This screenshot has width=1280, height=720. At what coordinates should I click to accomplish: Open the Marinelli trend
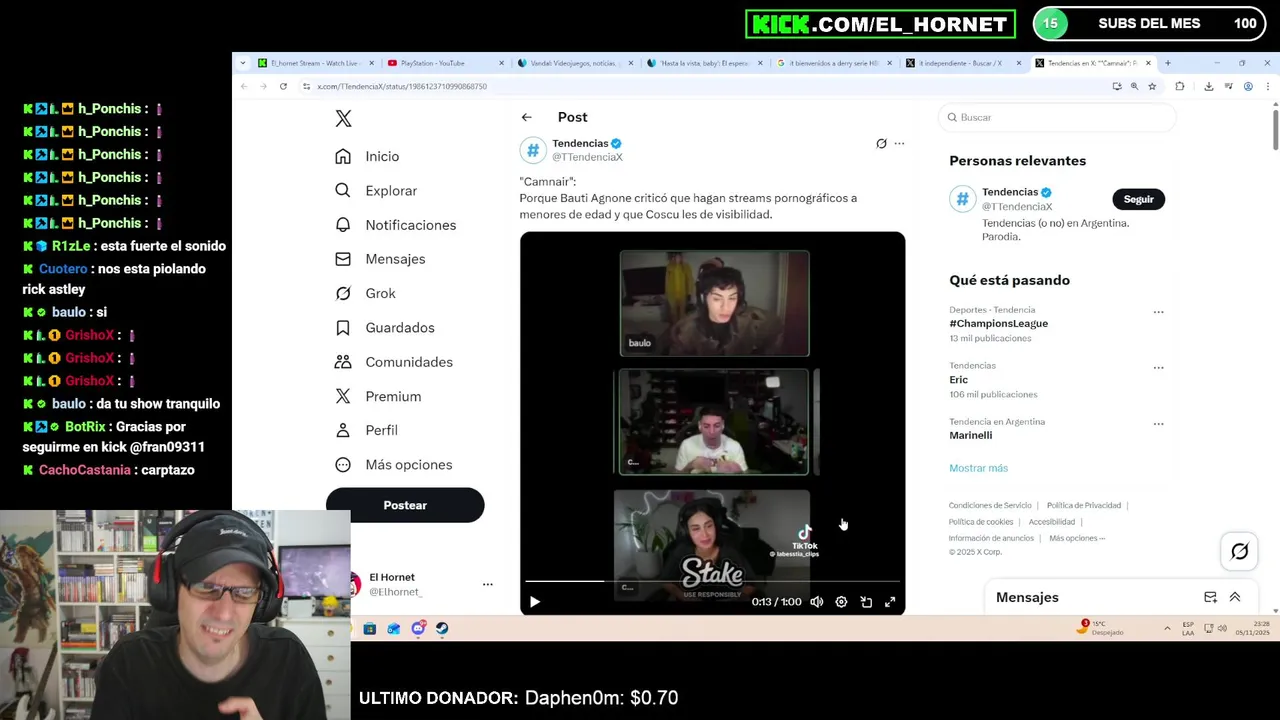[970, 436]
